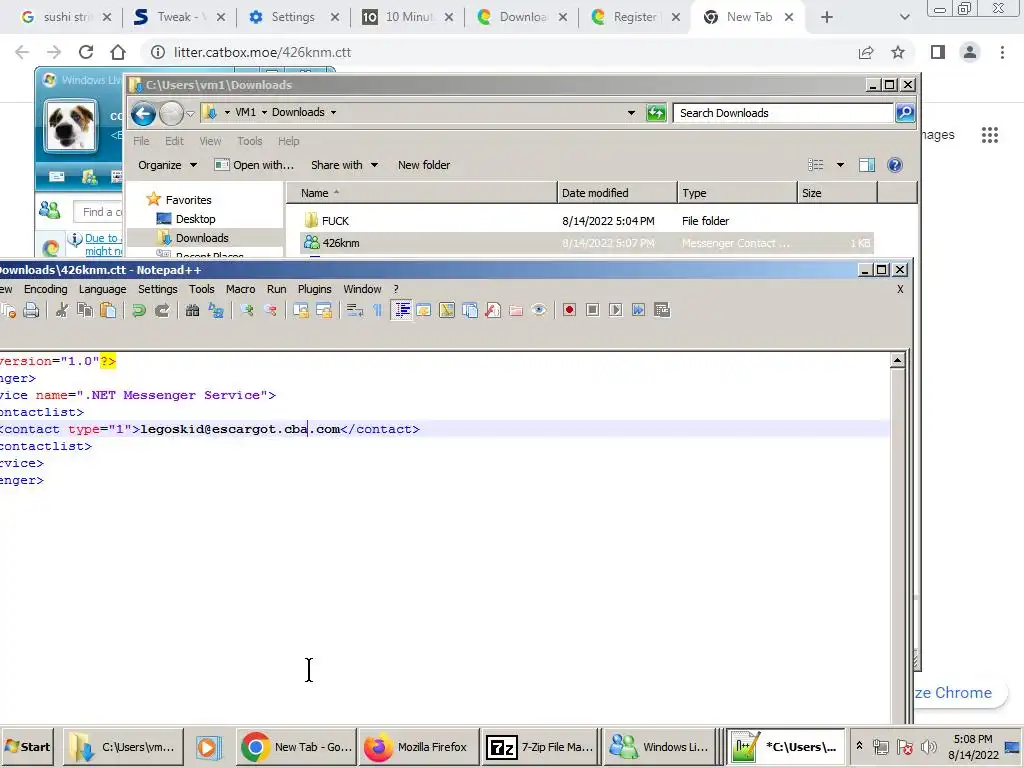Click Open with... in Explorer toolbar
The height and width of the screenshot is (768, 1024).
254,165
